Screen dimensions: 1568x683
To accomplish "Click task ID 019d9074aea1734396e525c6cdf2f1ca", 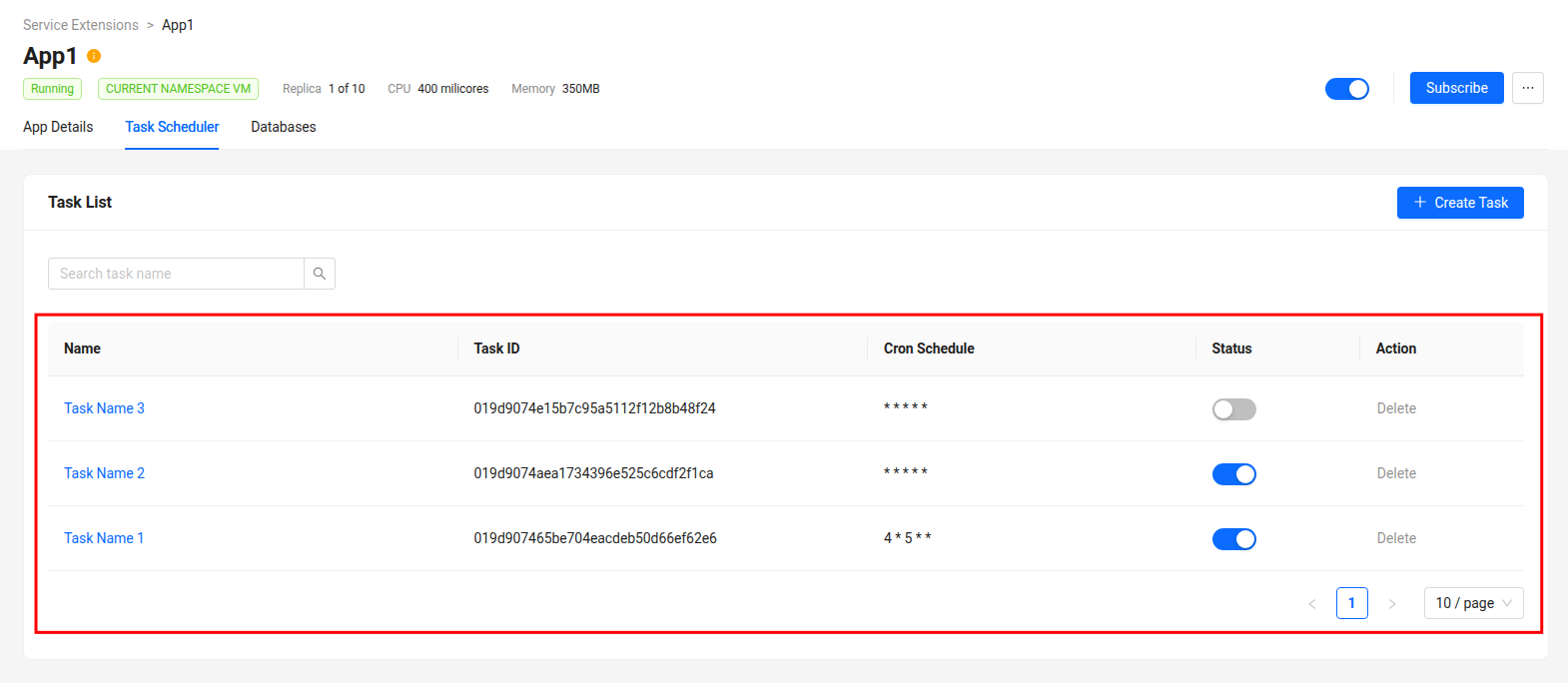I will point(593,473).
